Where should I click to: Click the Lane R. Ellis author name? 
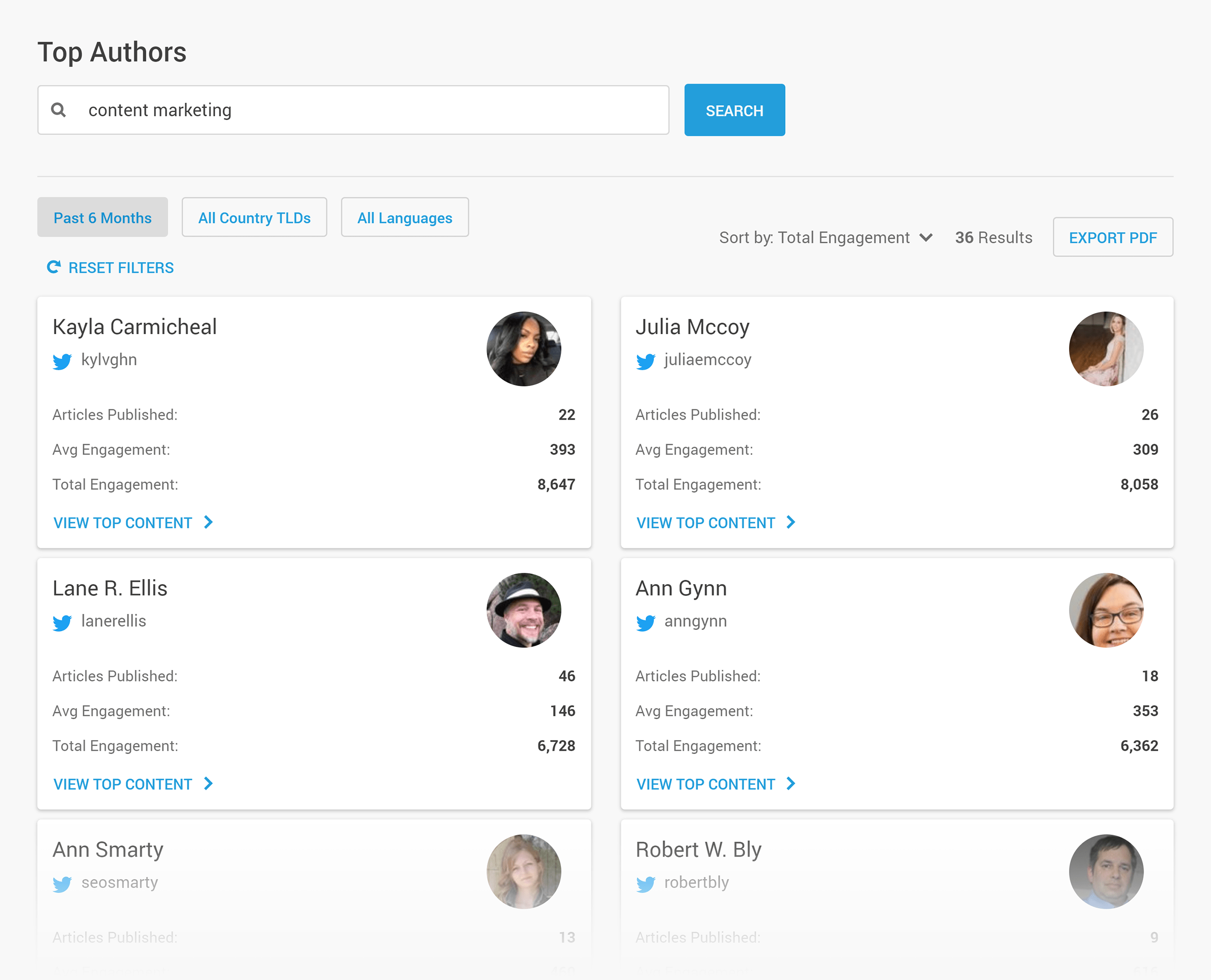point(109,588)
